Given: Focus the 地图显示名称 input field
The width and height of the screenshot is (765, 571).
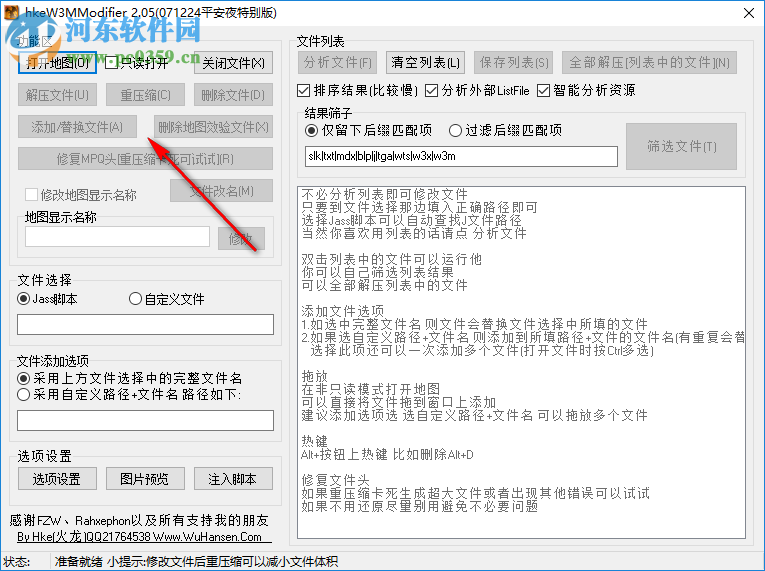Looking at the screenshot, I should [x=118, y=237].
